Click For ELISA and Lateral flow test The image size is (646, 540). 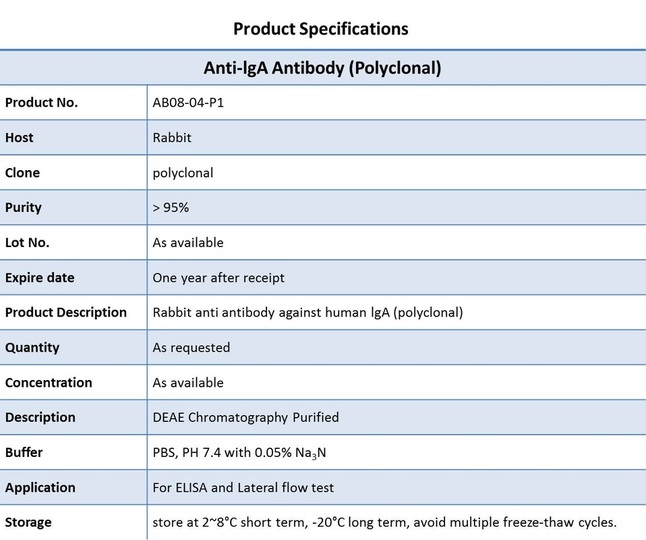pyautogui.click(x=243, y=488)
